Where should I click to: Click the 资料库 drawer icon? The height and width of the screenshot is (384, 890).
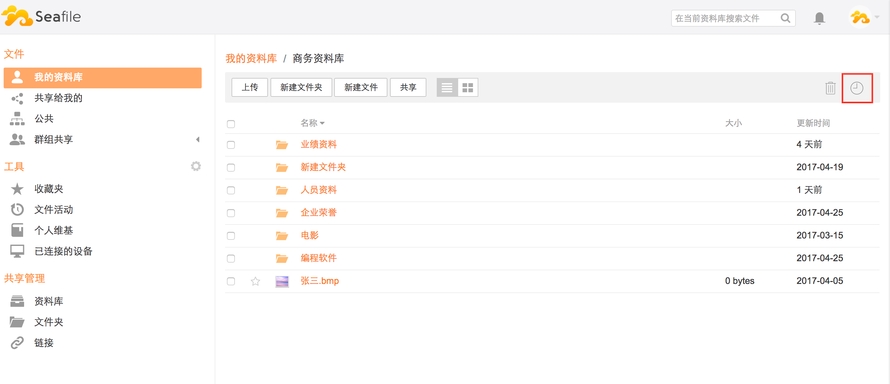[18, 301]
